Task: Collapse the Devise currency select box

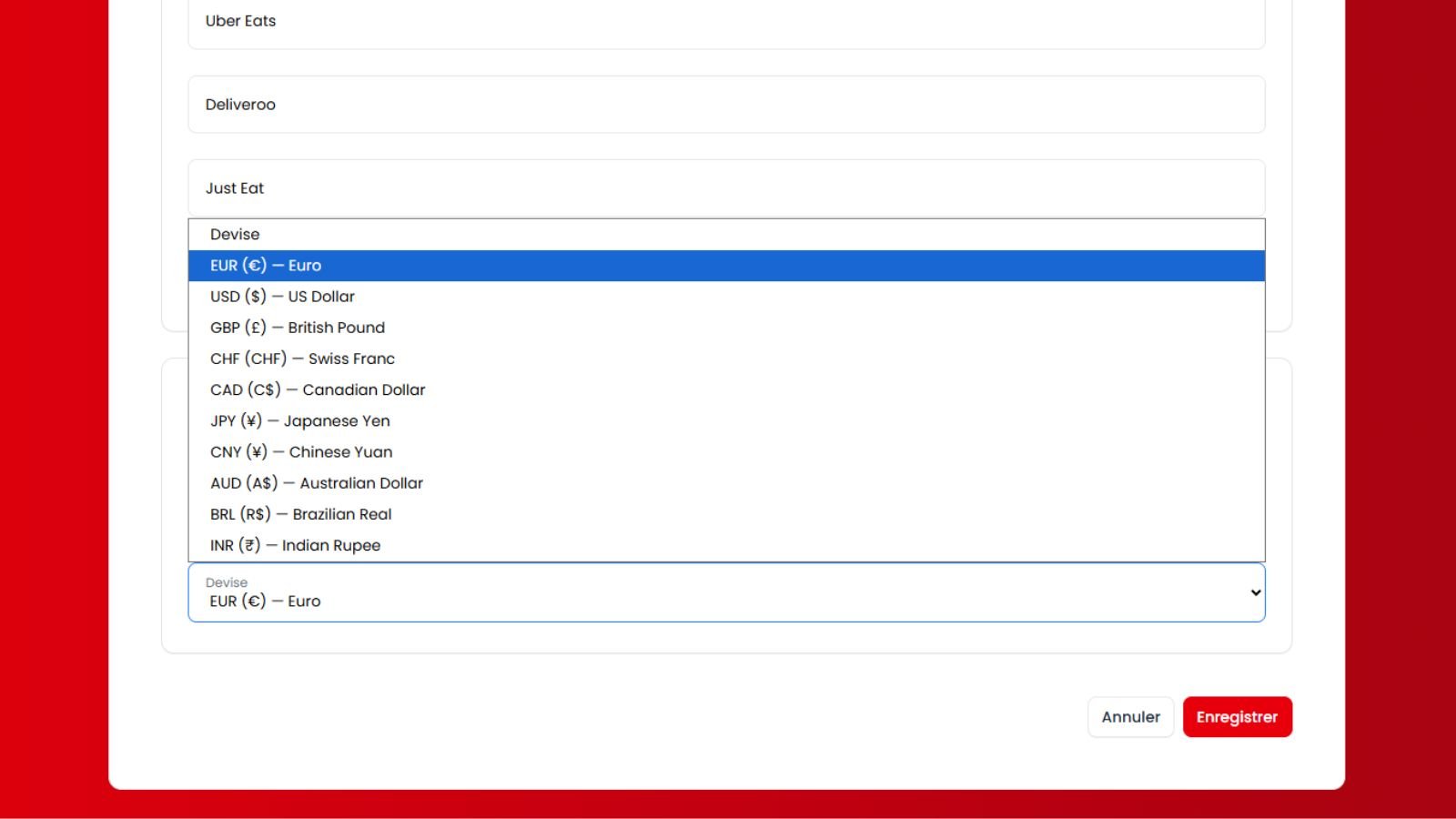Action: (x=725, y=592)
